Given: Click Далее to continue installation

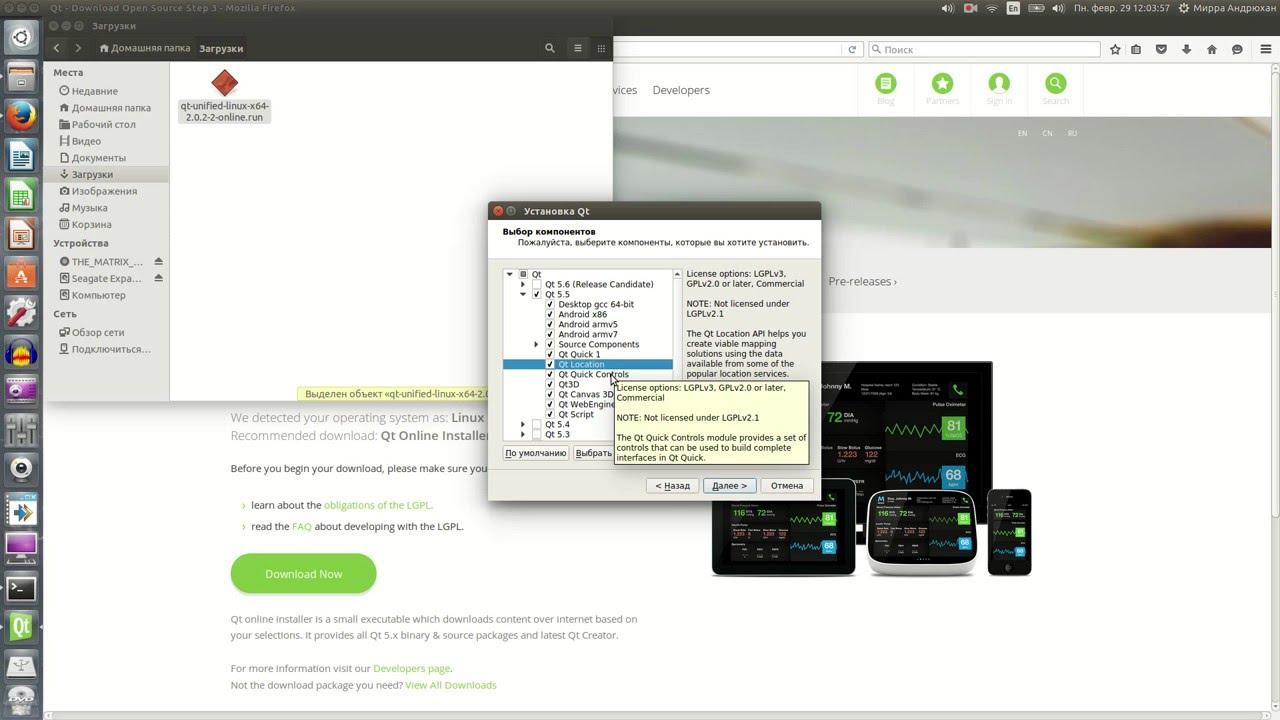Looking at the screenshot, I should 730,486.
